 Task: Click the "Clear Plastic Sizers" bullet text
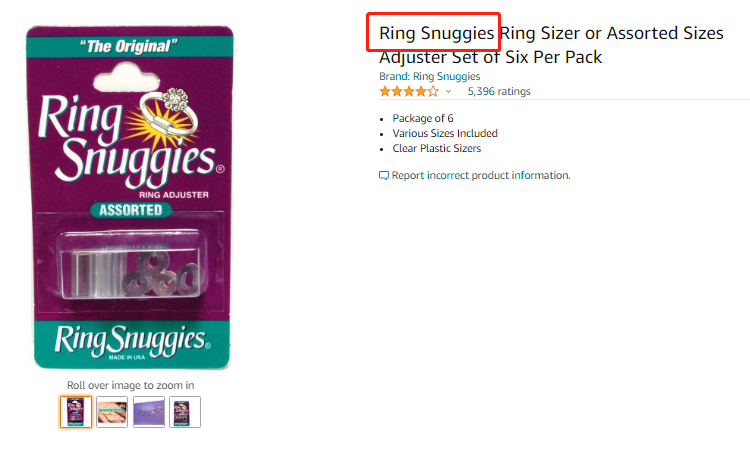tap(437, 148)
